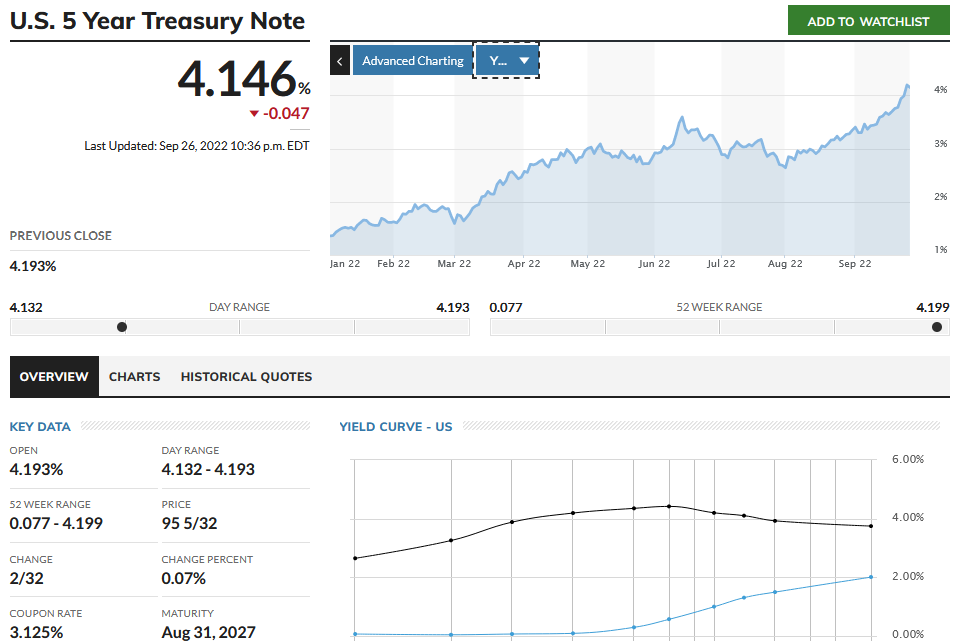Image resolution: width=955 pixels, height=641 pixels.
Task: Click the day range low value 4.132
Action: (x=26, y=308)
